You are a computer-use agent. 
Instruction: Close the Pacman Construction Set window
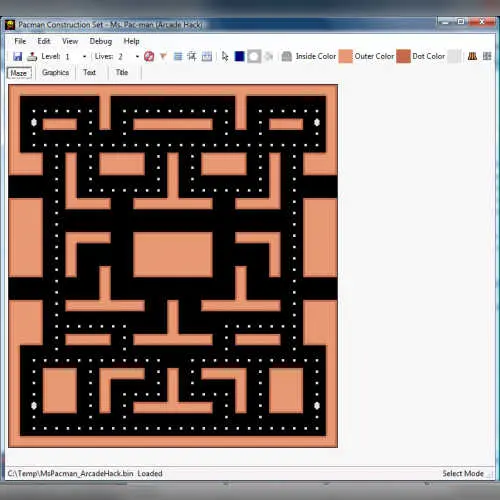click(481, 22)
